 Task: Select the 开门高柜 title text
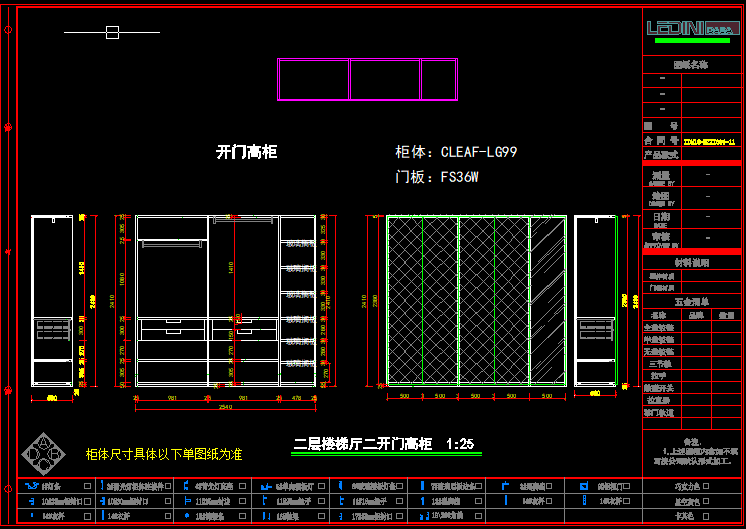tap(246, 152)
